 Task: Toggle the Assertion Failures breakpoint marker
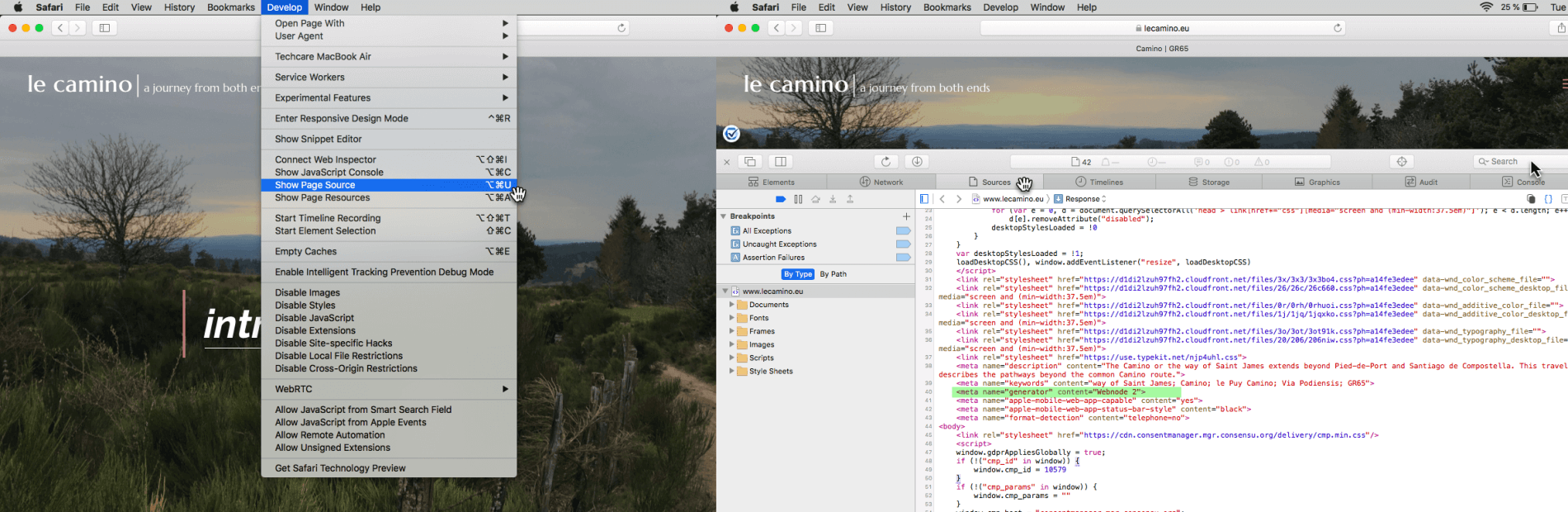[904, 258]
